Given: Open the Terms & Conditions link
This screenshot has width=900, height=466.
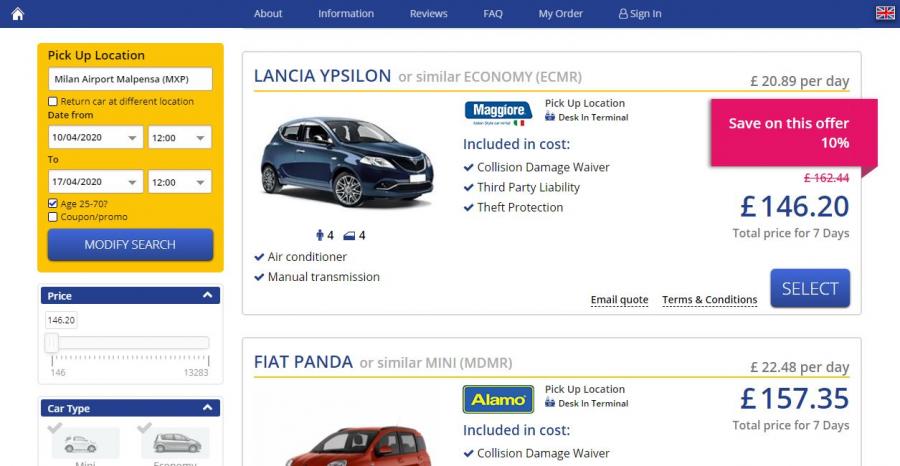Looking at the screenshot, I should click(x=709, y=300).
